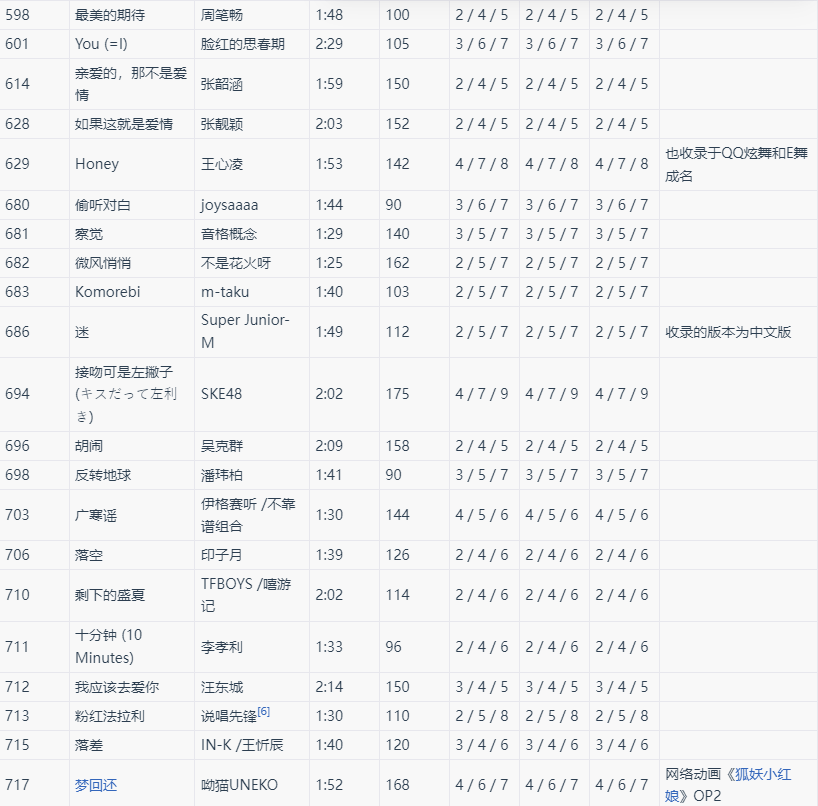Select artist 李孝利

(x=222, y=647)
